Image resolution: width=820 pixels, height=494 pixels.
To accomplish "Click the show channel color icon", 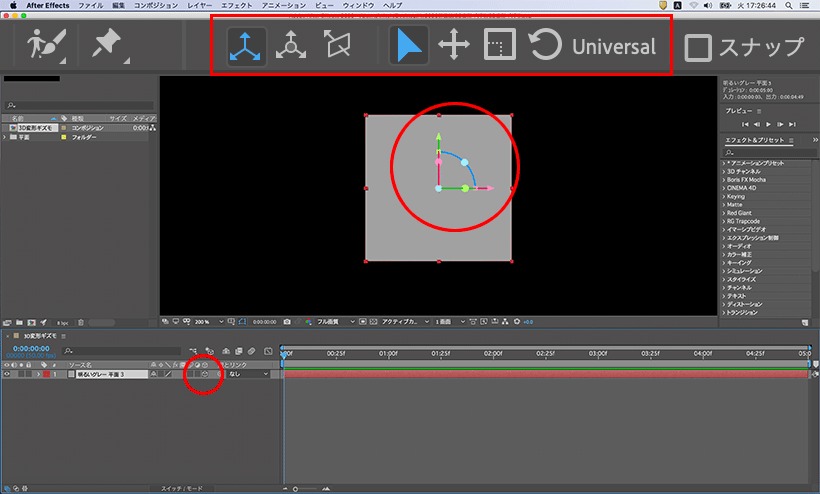I will point(309,322).
